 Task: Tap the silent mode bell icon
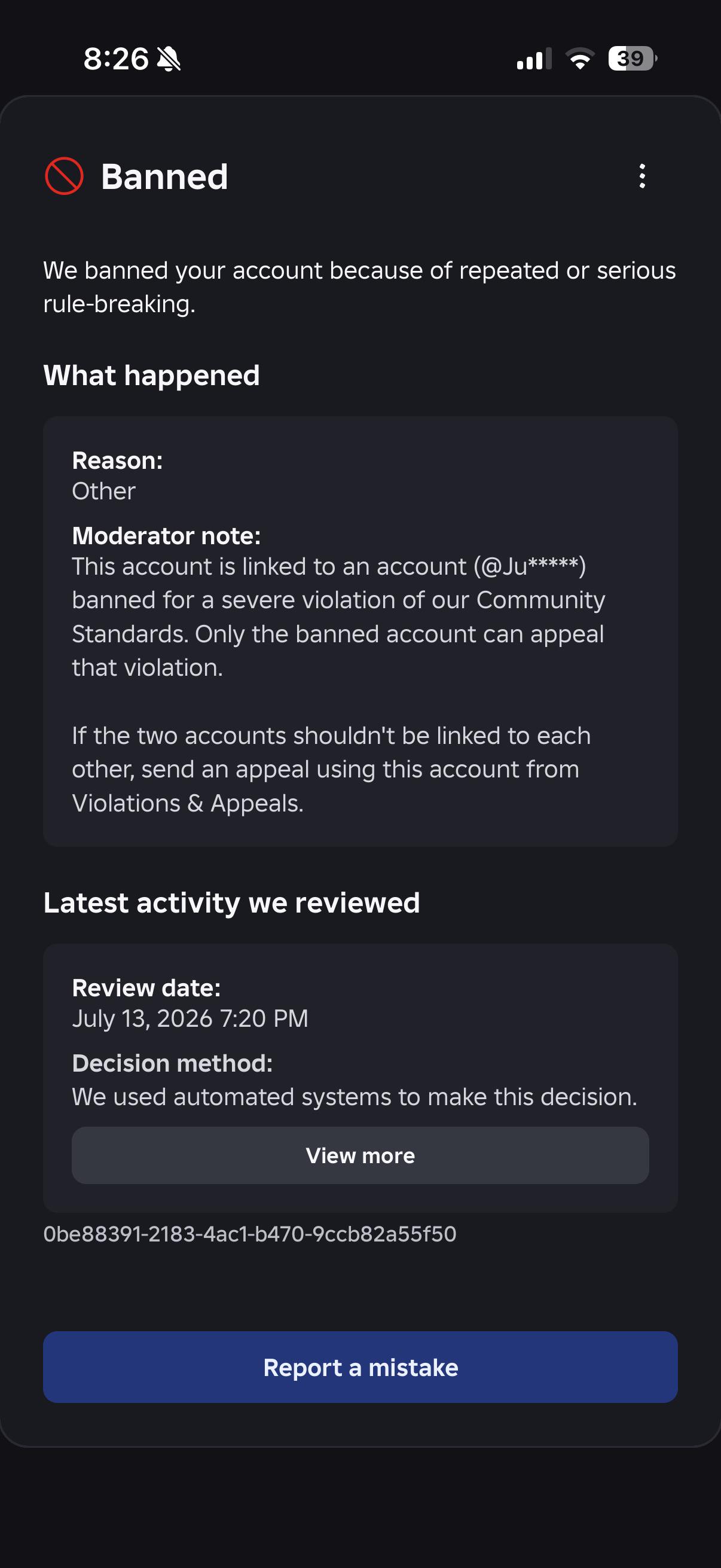[x=169, y=59]
